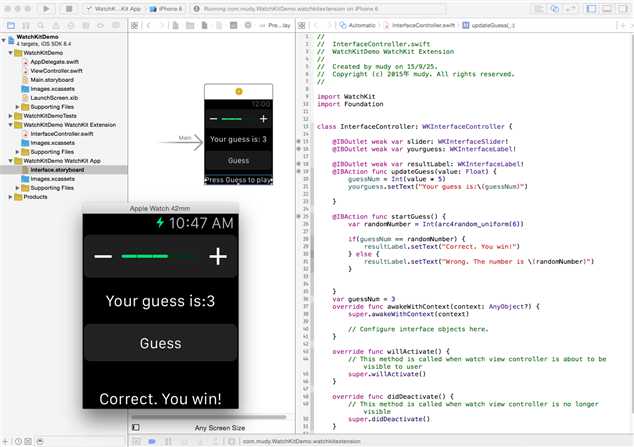634x447 pixels.
Task: Show document outline in storyboard canvas
Action: tap(136, 427)
